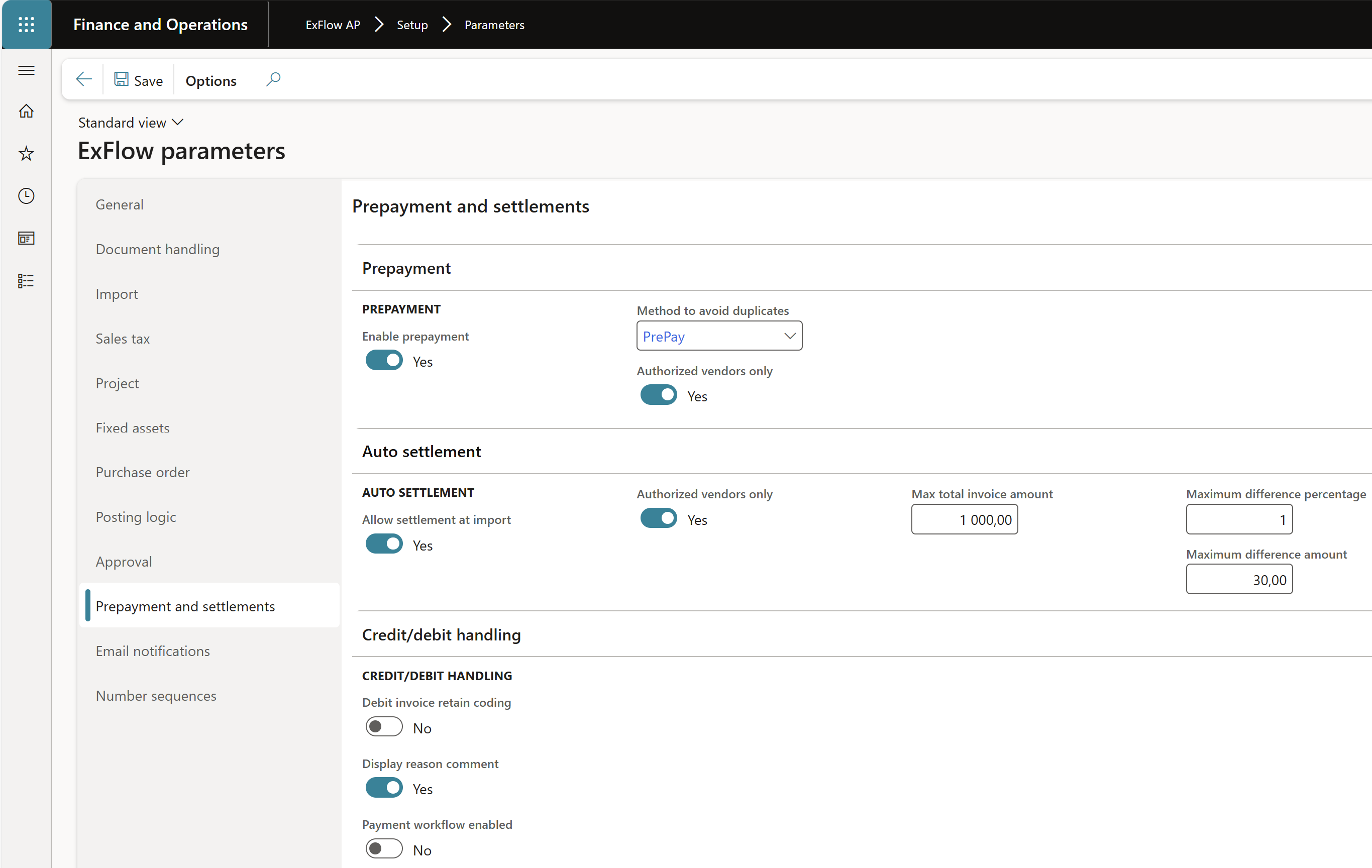Open the Sales tax tab
This screenshot has height=868, width=1372.
(209, 339)
